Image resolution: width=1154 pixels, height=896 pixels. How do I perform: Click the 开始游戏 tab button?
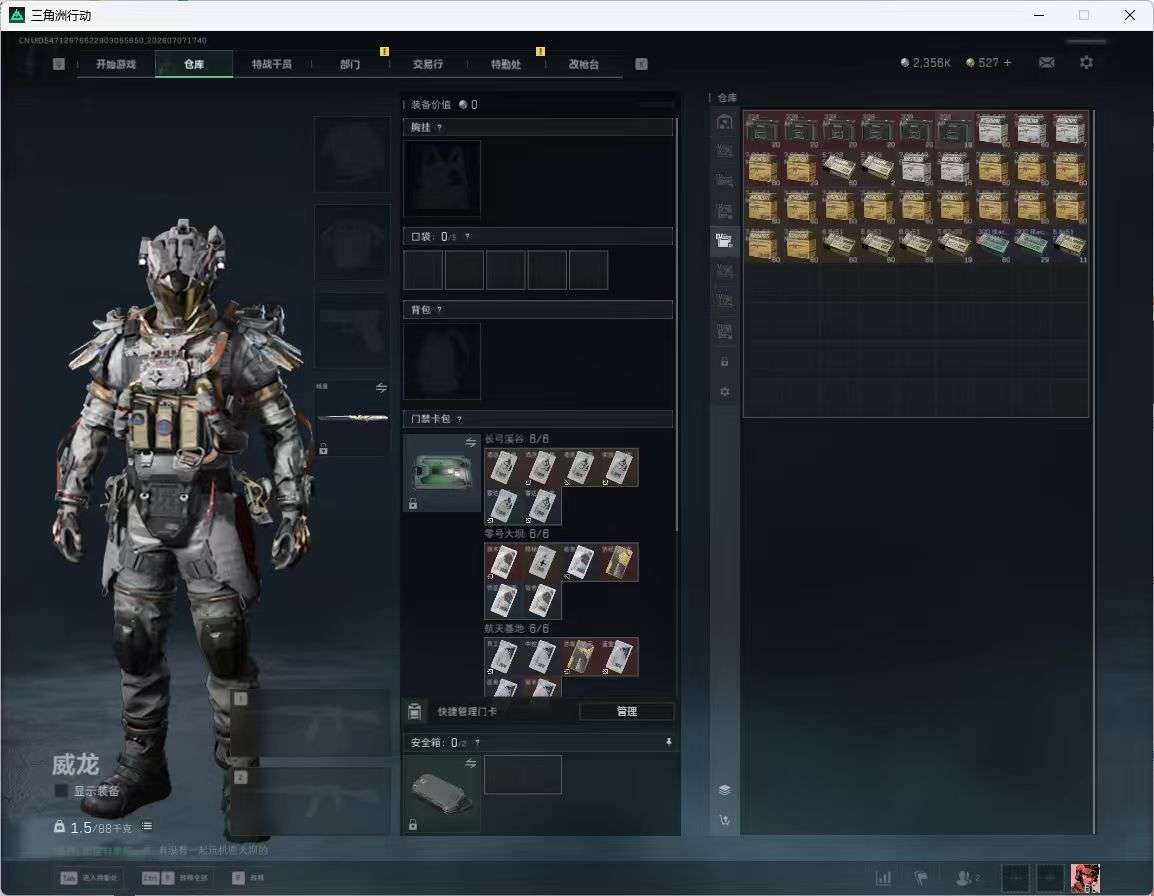116,64
